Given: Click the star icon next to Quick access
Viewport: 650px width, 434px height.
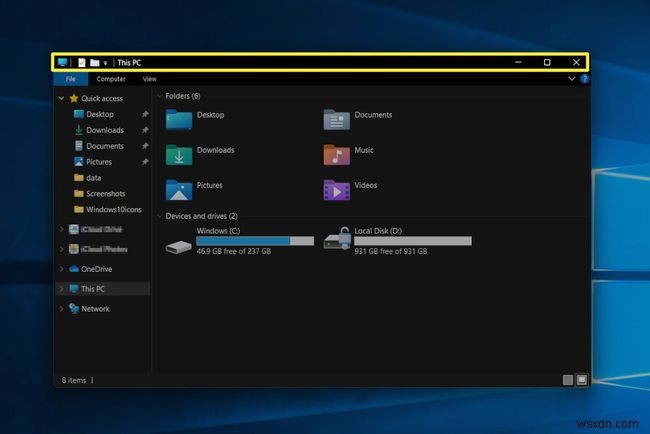Looking at the screenshot, I should click(x=74, y=98).
